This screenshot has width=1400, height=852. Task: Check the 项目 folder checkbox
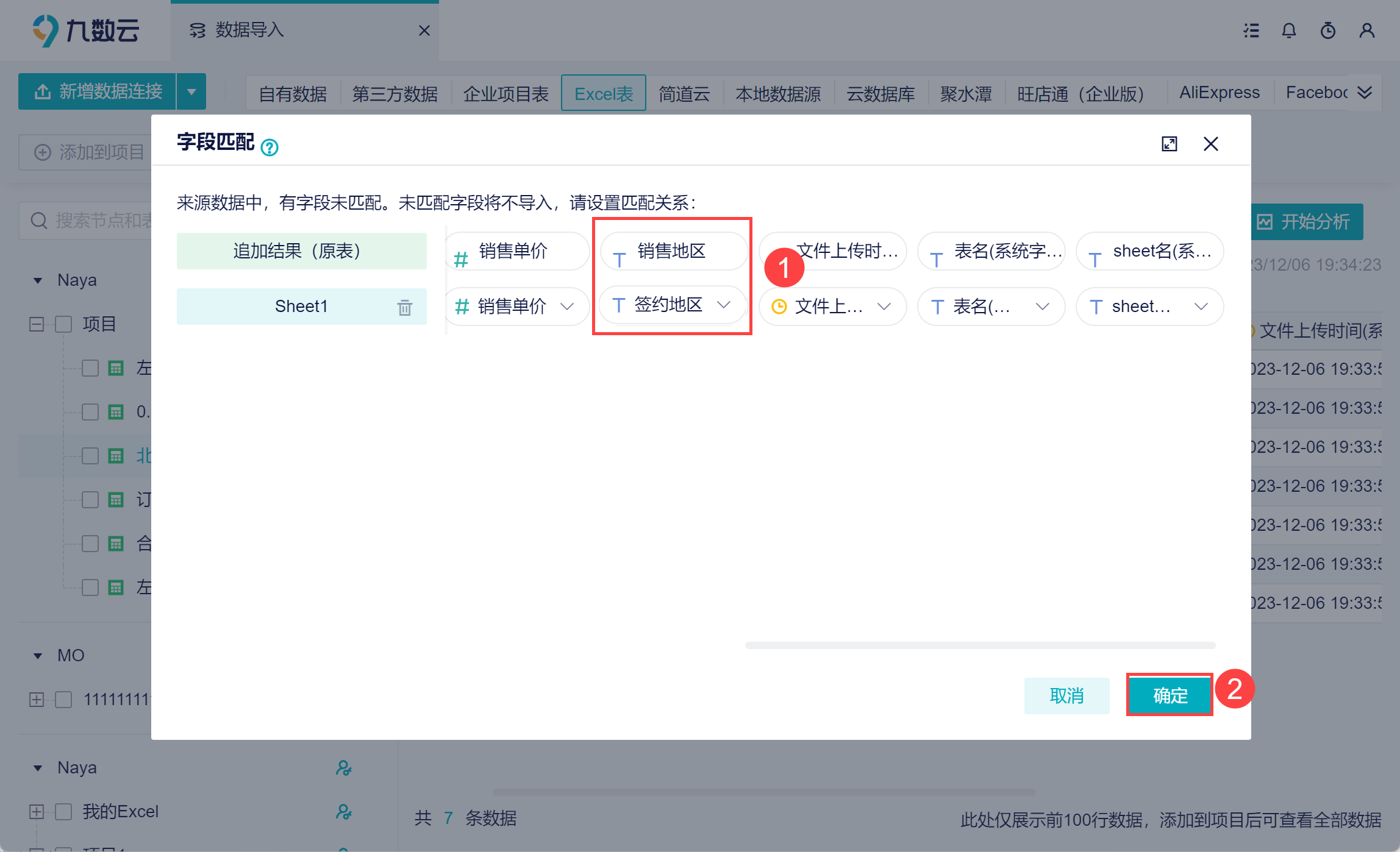click(63, 324)
